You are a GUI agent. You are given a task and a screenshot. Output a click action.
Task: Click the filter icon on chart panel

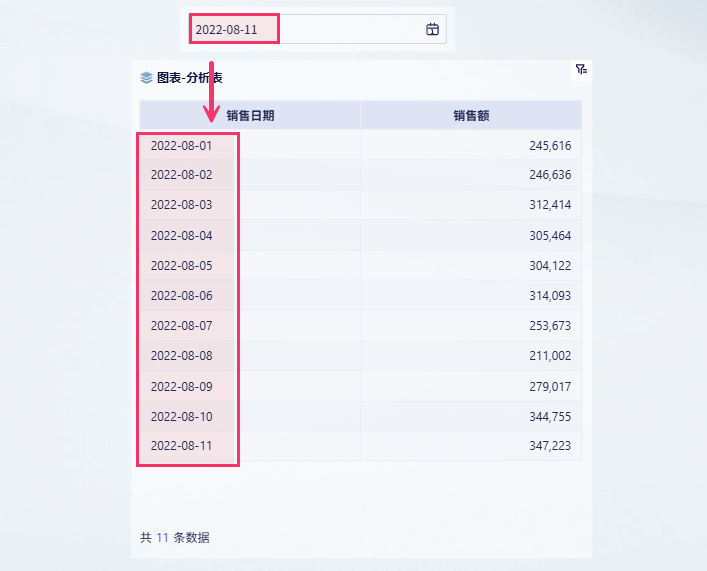(x=580, y=69)
